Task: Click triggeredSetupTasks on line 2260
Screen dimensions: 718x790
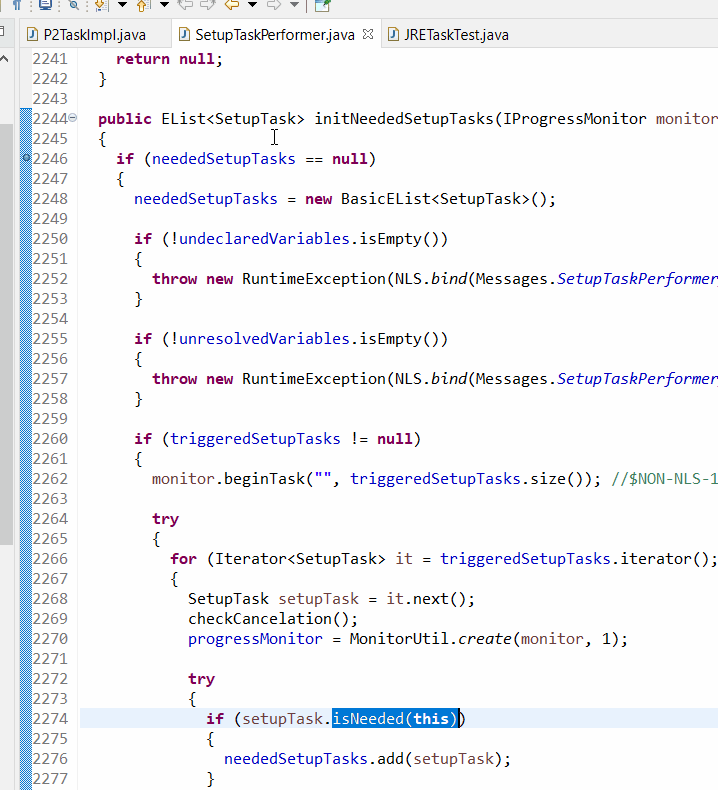Action: [255, 439]
